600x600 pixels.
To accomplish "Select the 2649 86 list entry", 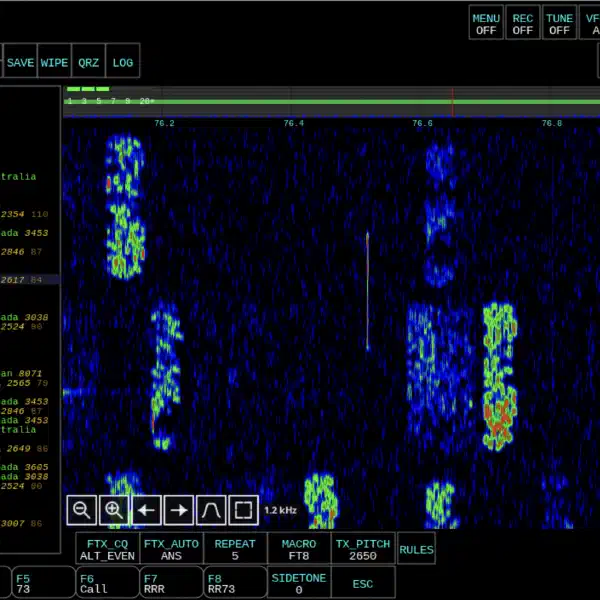I will [24, 448].
